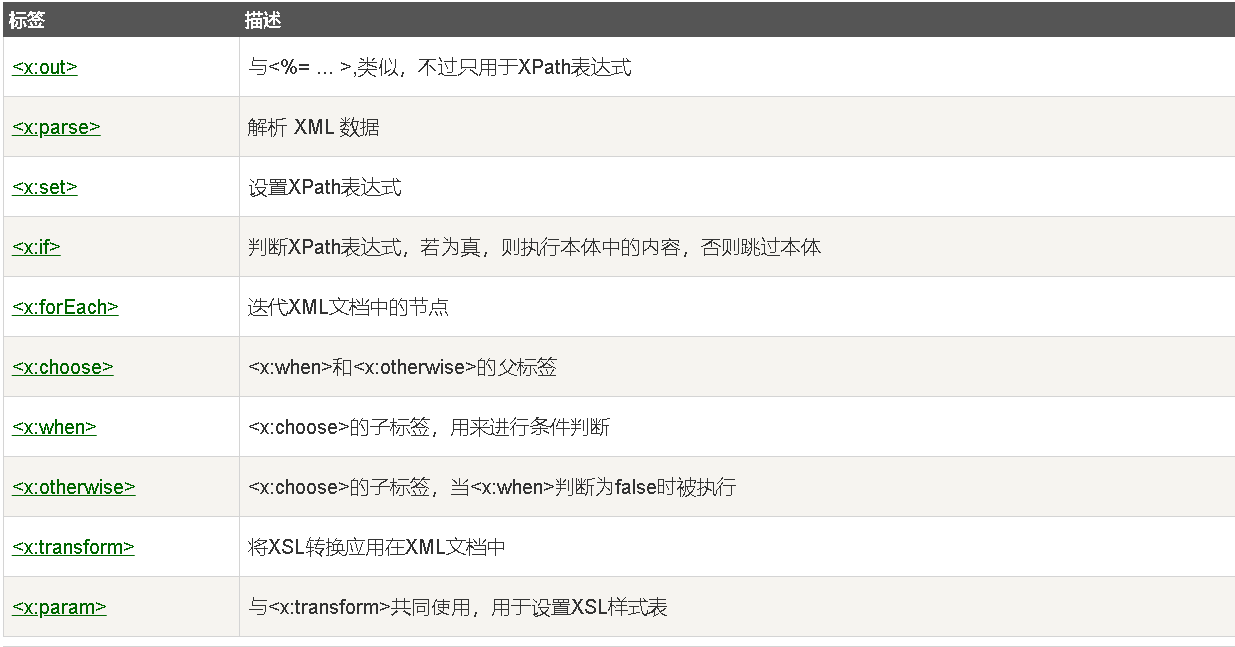
Task: Select the text 解析 XML 数据
Action: 314,127
